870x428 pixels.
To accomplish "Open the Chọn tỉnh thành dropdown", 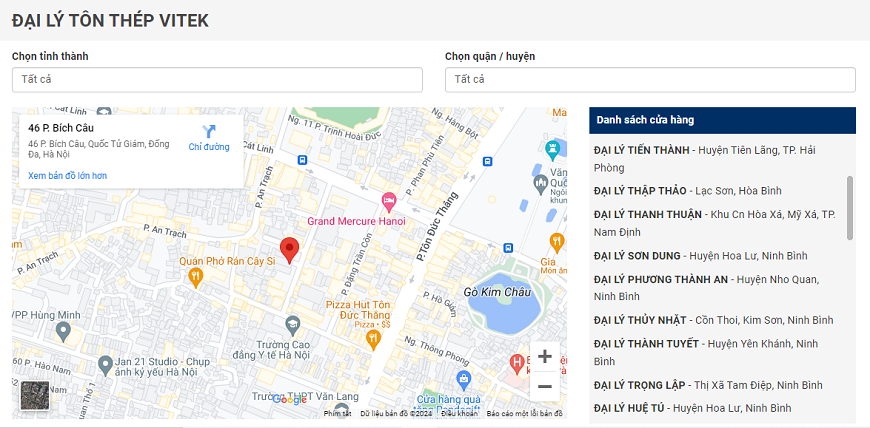I will (217, 79).
